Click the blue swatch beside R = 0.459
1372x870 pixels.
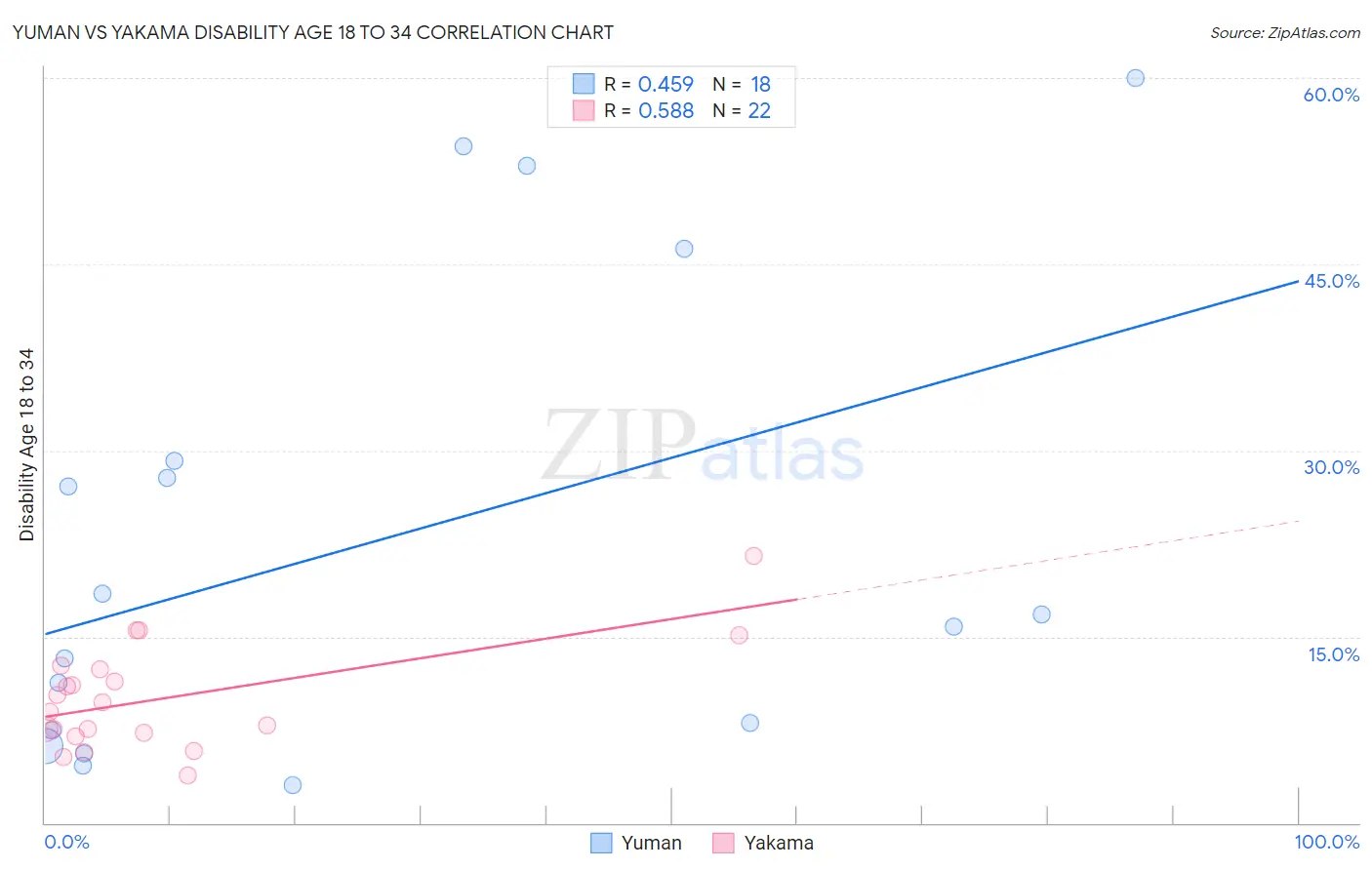(x=584, y=84)
